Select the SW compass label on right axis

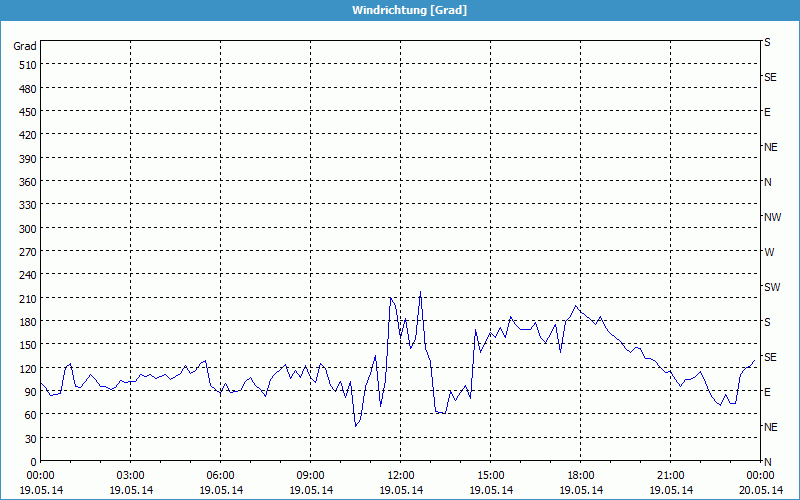(x=772, y=287)
